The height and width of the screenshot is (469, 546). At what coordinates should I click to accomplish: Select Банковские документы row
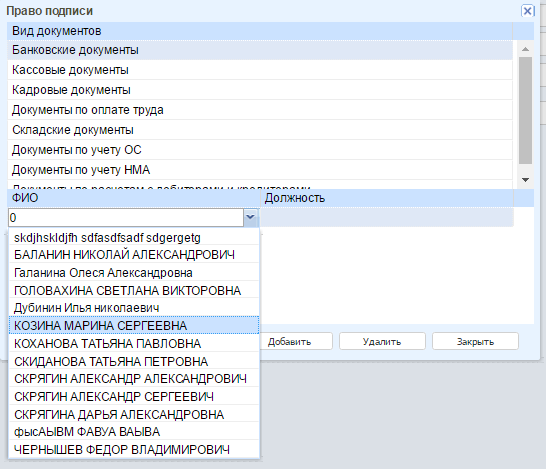click(260, 50)
